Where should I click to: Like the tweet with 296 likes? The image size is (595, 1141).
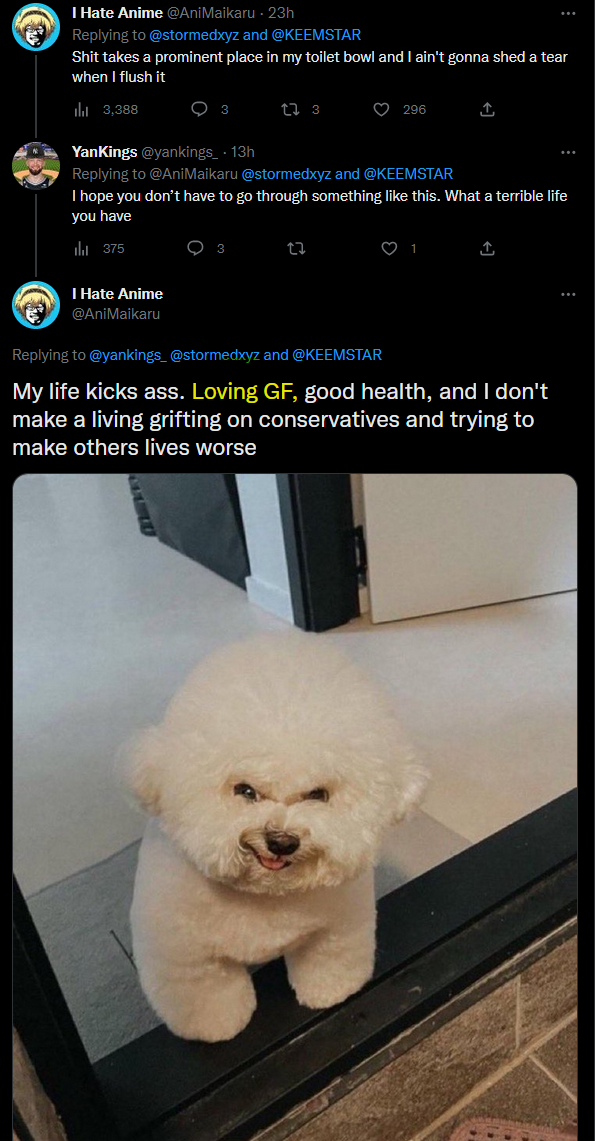click(x=399, y=110)
